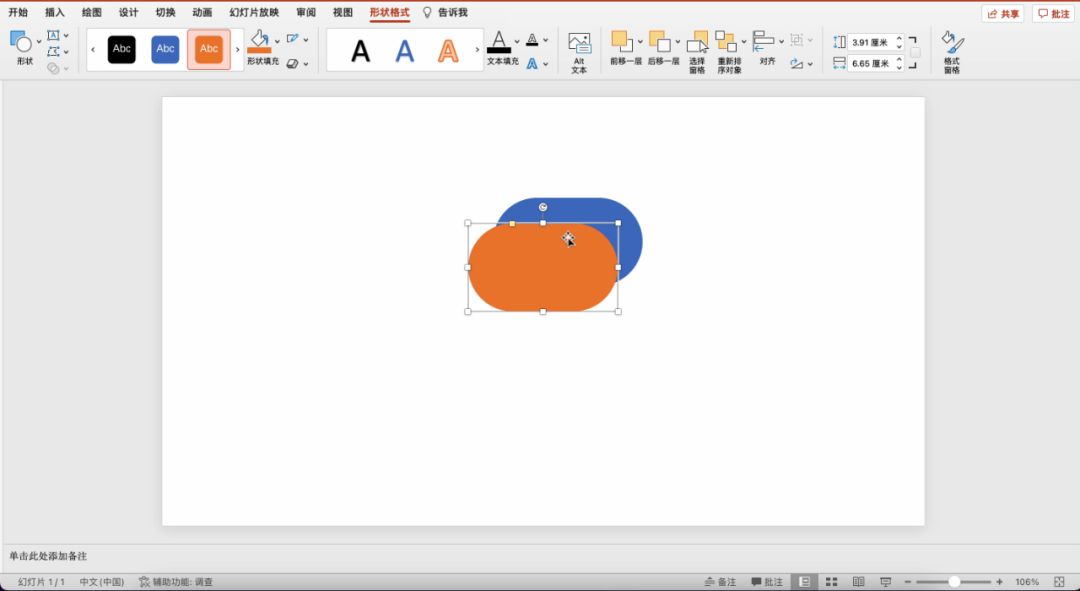Select the blue Abc shape style swatch

165,49
